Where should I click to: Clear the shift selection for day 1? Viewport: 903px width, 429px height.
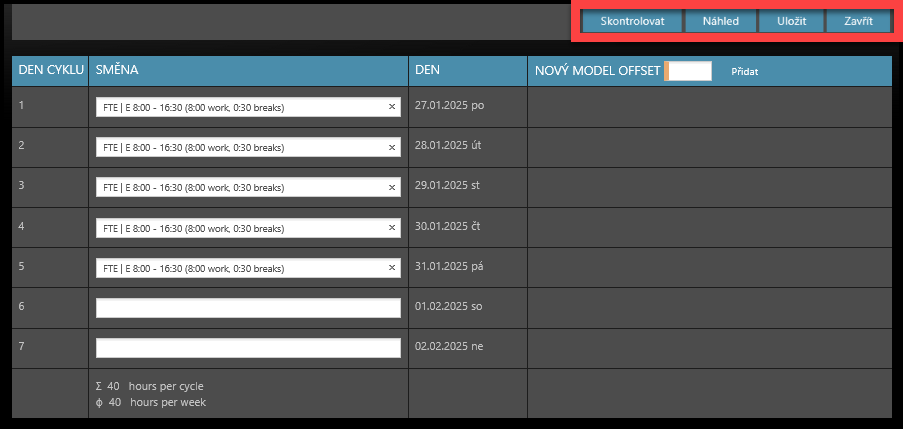[x=392, y=107]
